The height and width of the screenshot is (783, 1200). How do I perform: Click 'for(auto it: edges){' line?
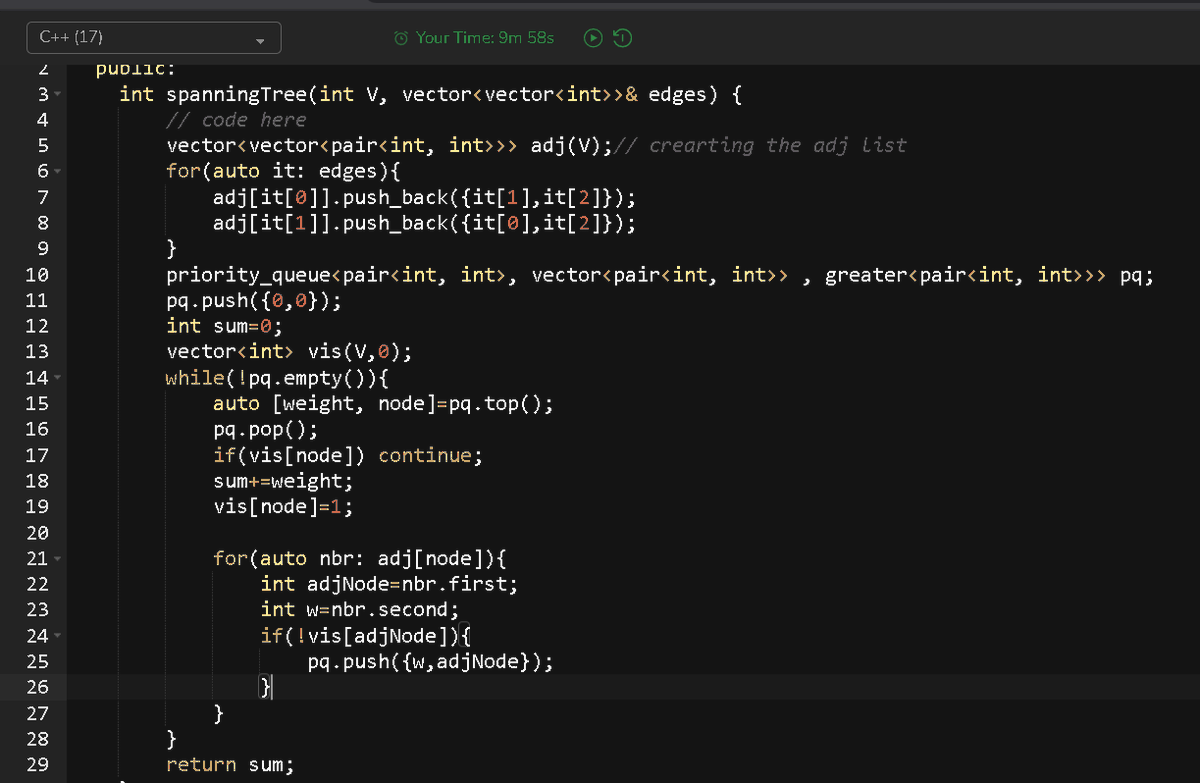[x=283, y=171]
